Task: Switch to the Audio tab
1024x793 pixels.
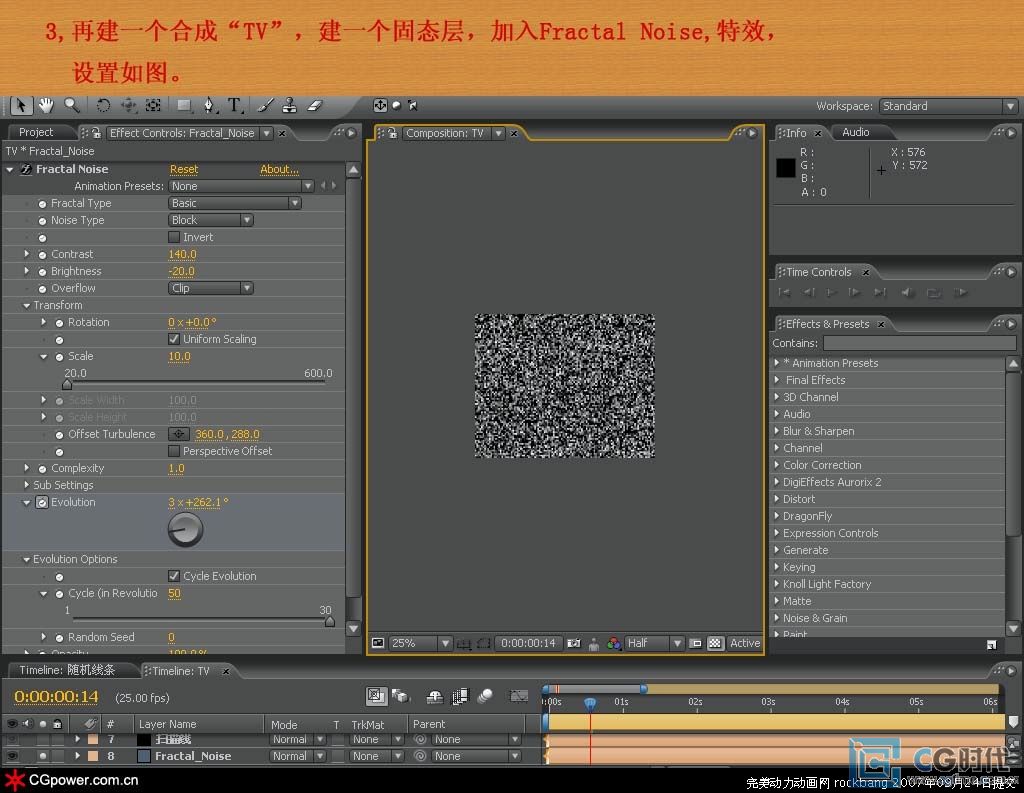Action: (x=856, y=133)
